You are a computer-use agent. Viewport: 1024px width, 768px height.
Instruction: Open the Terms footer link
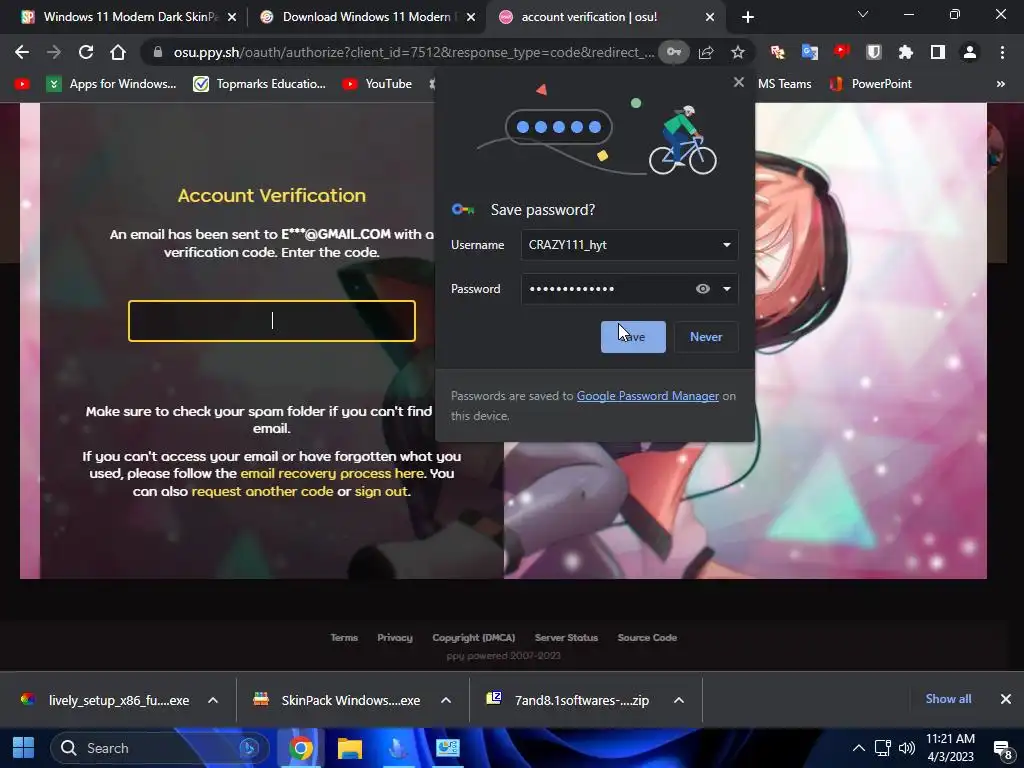point(344,637)
